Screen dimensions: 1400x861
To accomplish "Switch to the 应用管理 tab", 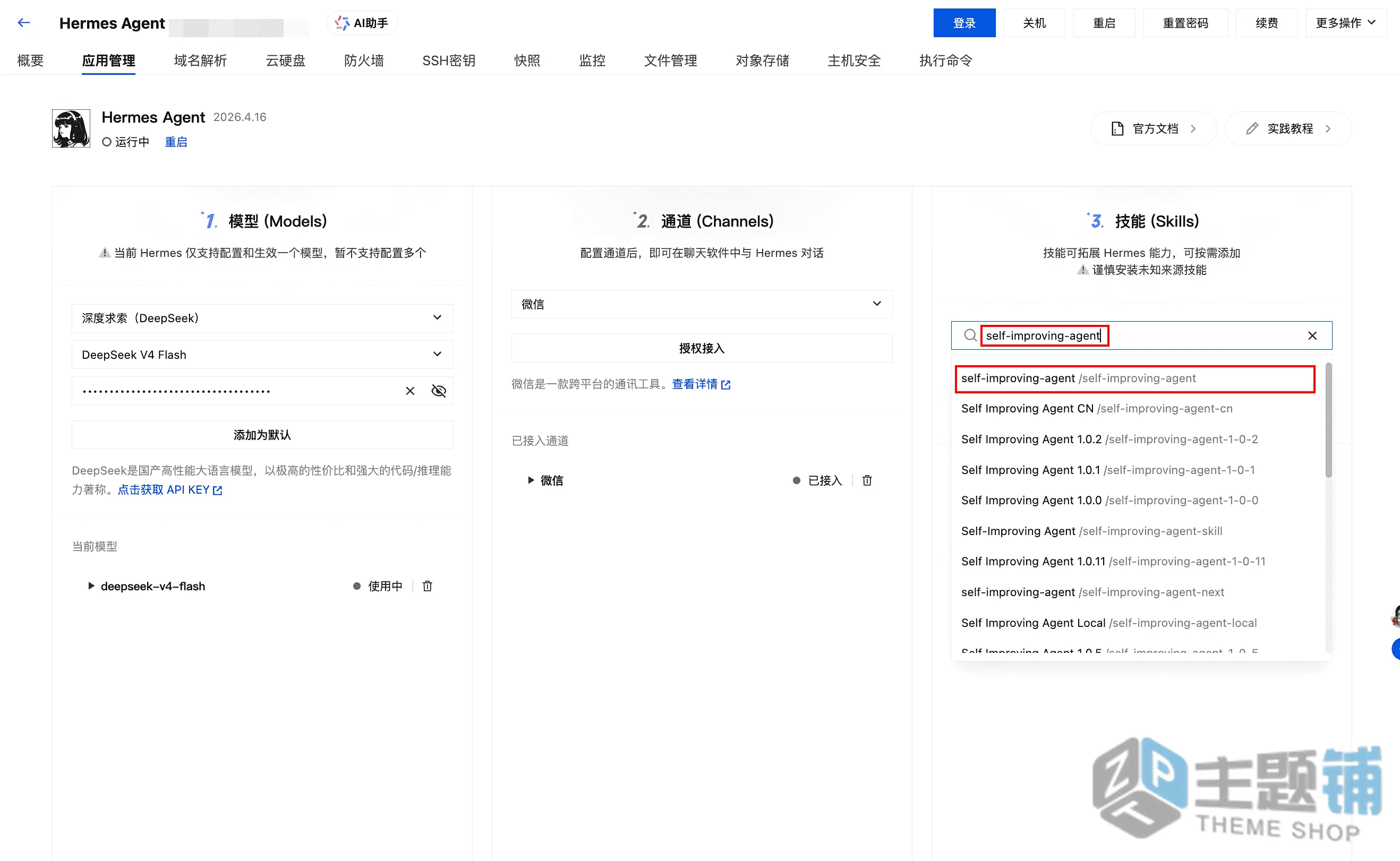I will (x=108, y=61).
